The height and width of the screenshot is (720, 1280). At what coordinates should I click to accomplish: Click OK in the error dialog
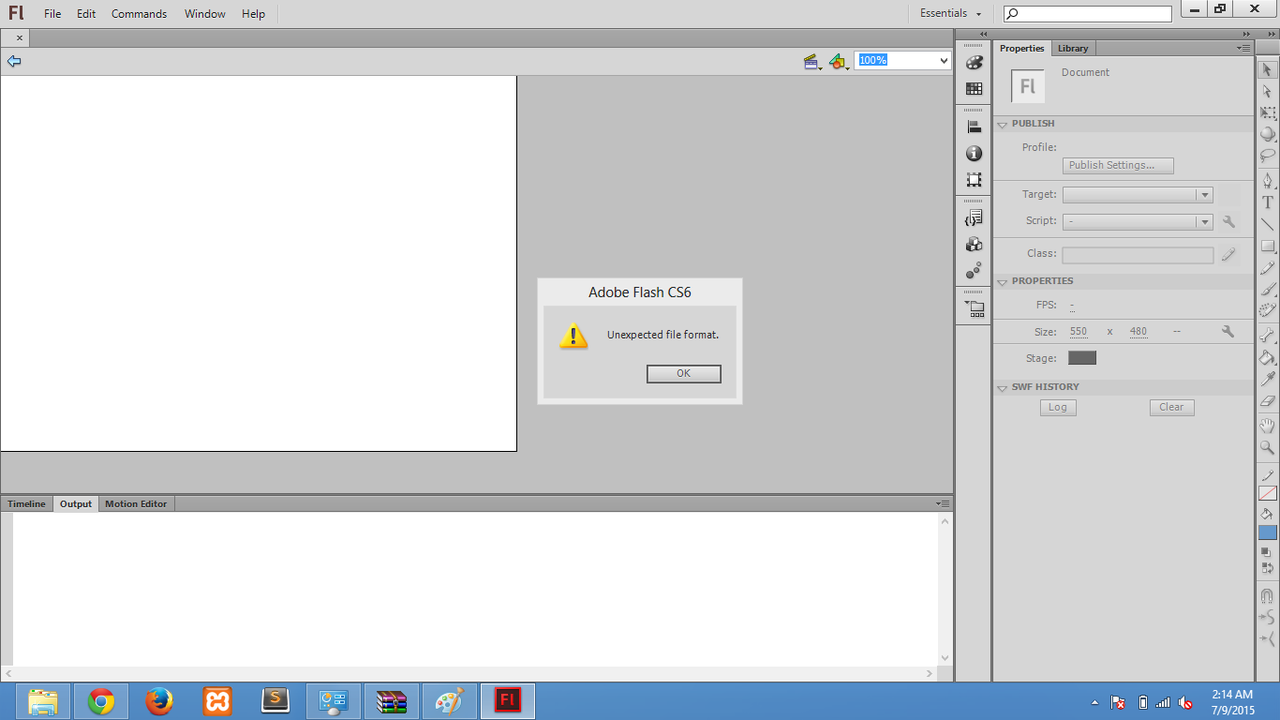[684, 373]
